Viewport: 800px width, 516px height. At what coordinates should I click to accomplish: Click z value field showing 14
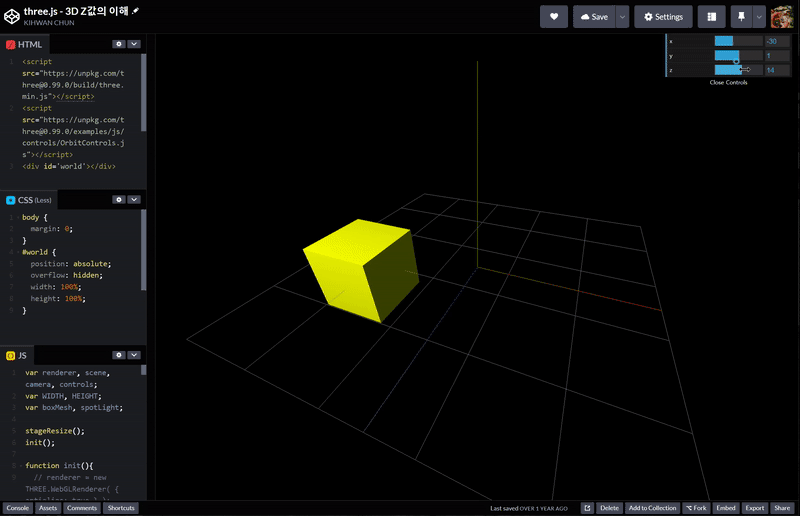[777, 70]
